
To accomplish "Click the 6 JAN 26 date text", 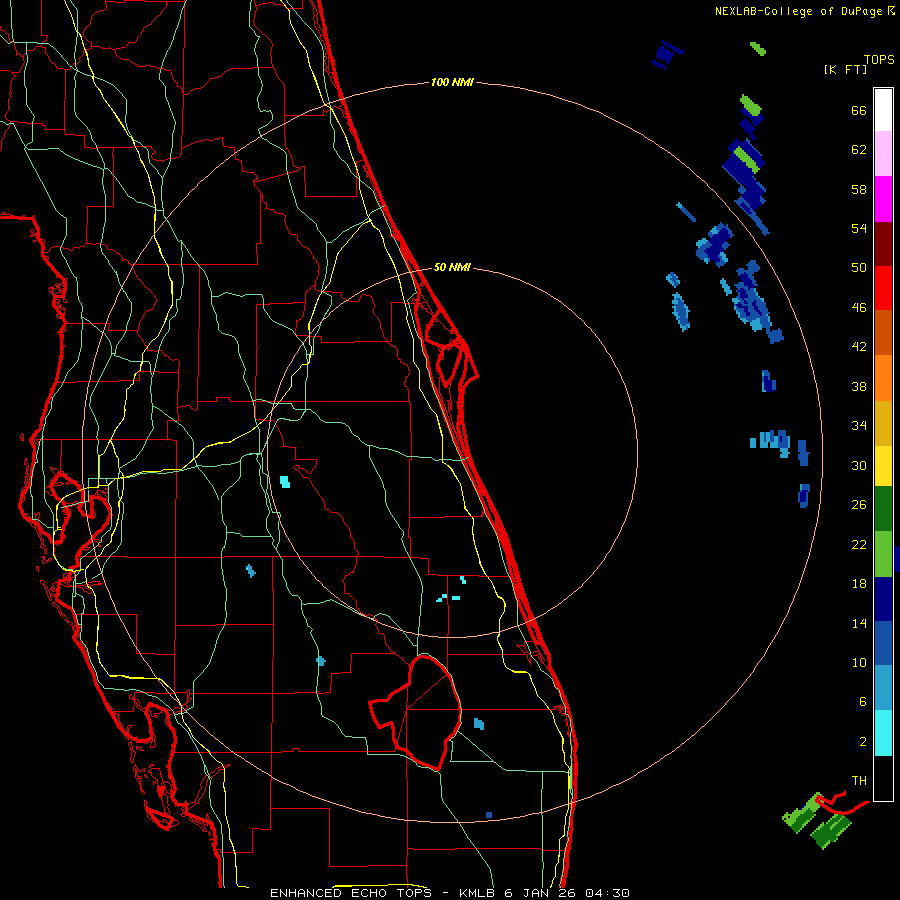I will click(x=542, y=893).
